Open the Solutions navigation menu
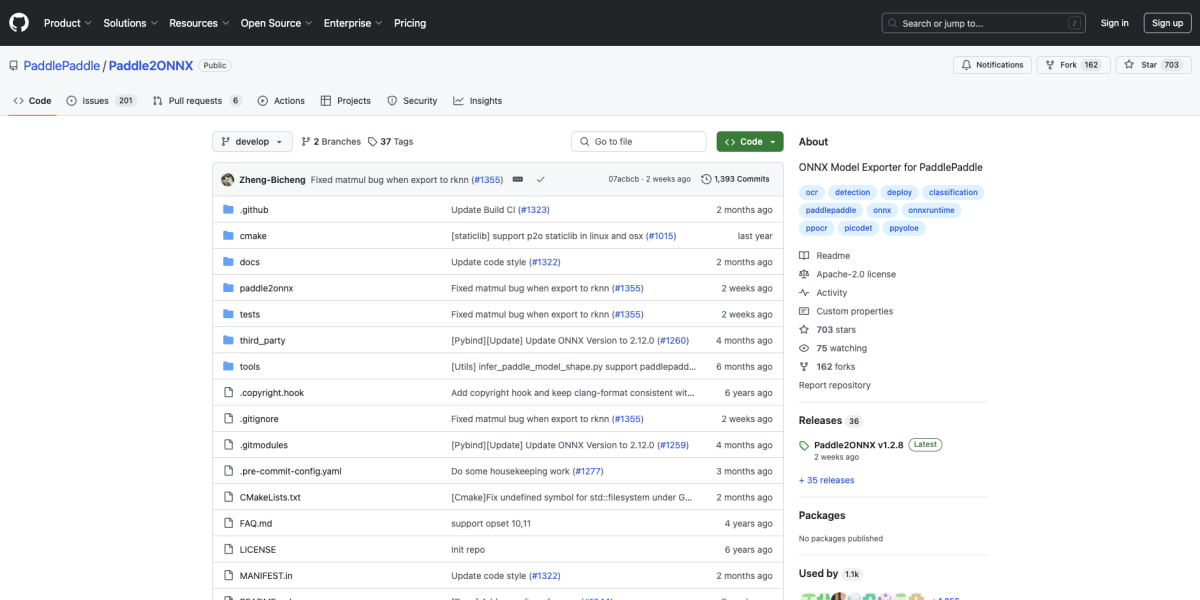The height and width of the screenshot is (600, 1200). click(130, 23)
